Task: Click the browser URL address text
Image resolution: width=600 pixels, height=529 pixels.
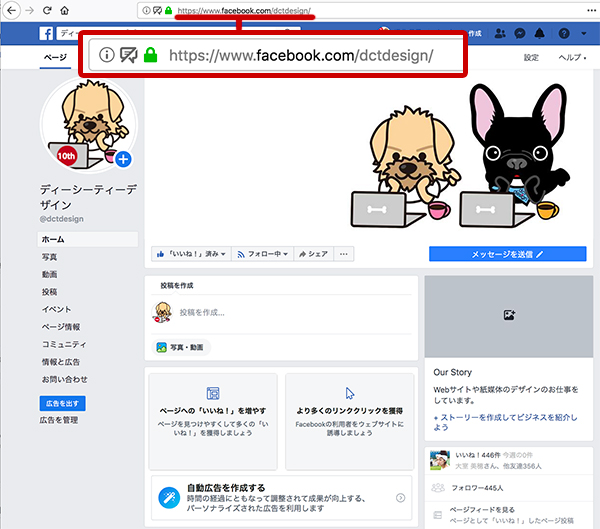Action: [x=244, y=11]
